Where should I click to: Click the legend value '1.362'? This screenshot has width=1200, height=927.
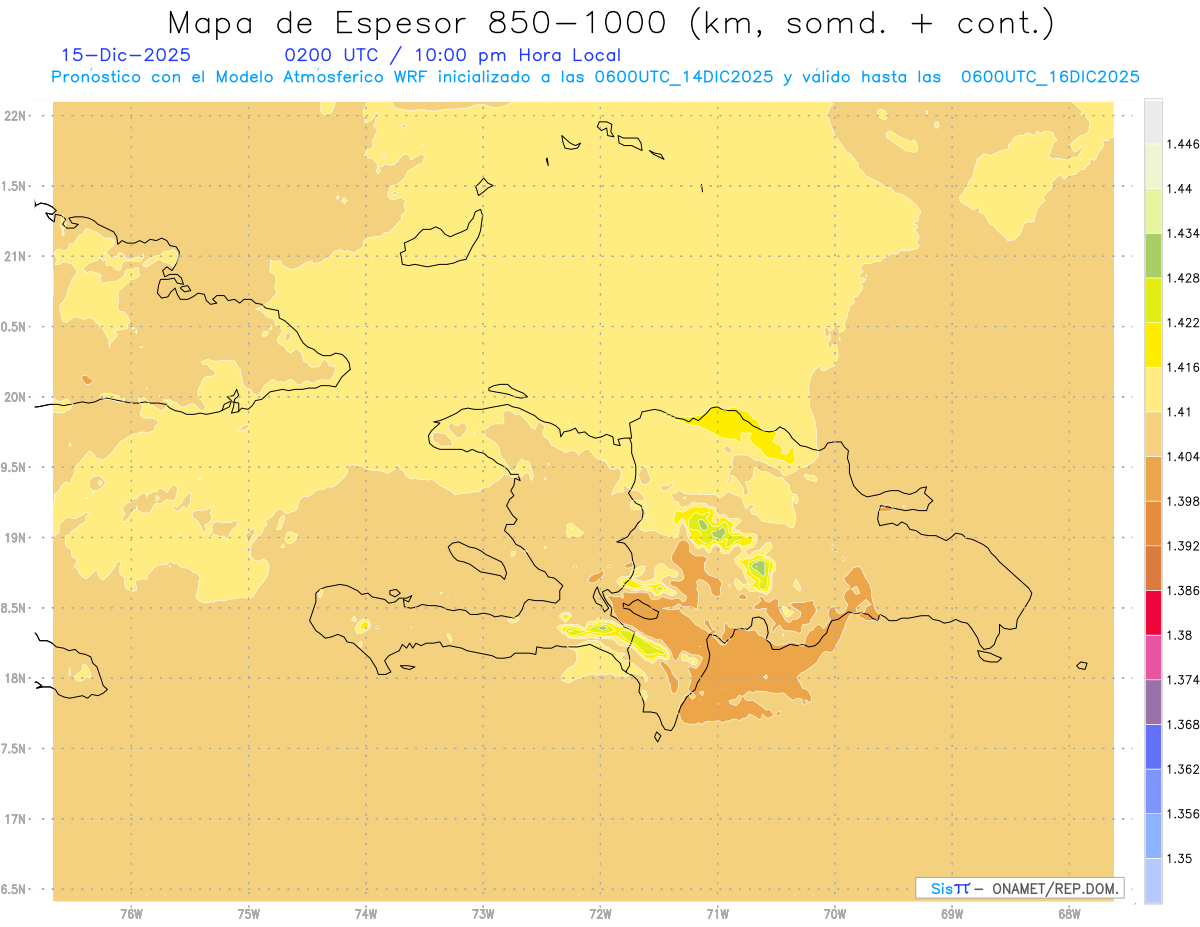1182,769
